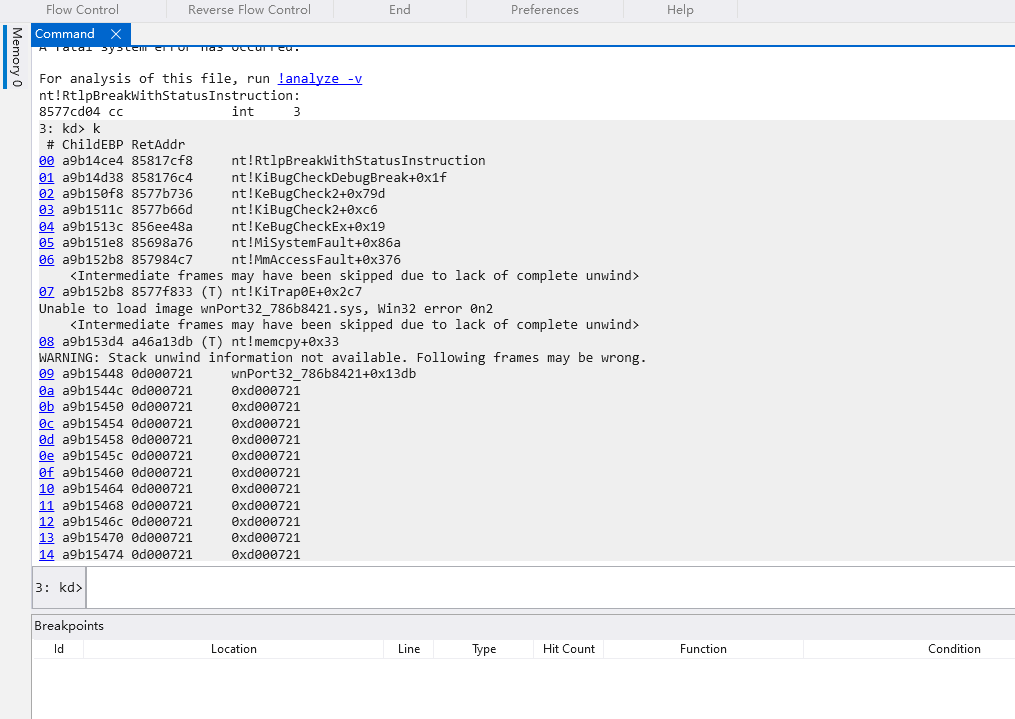Open stack frame 00 link

[46, 161]
